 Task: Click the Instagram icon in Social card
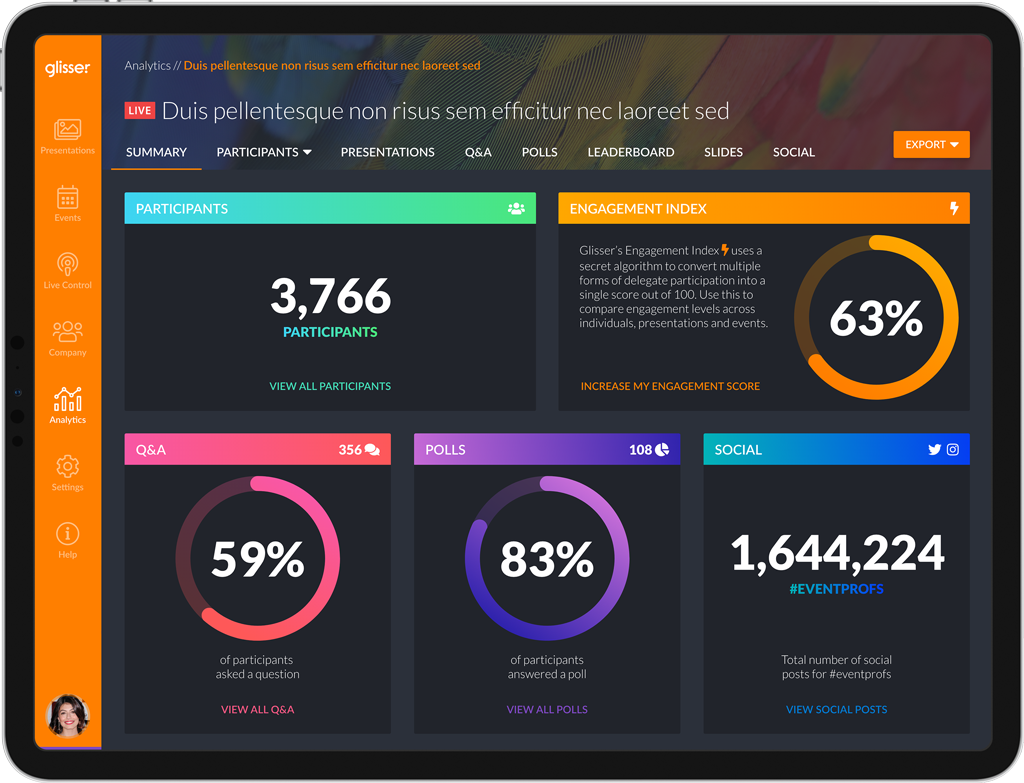tap(953, 450)
